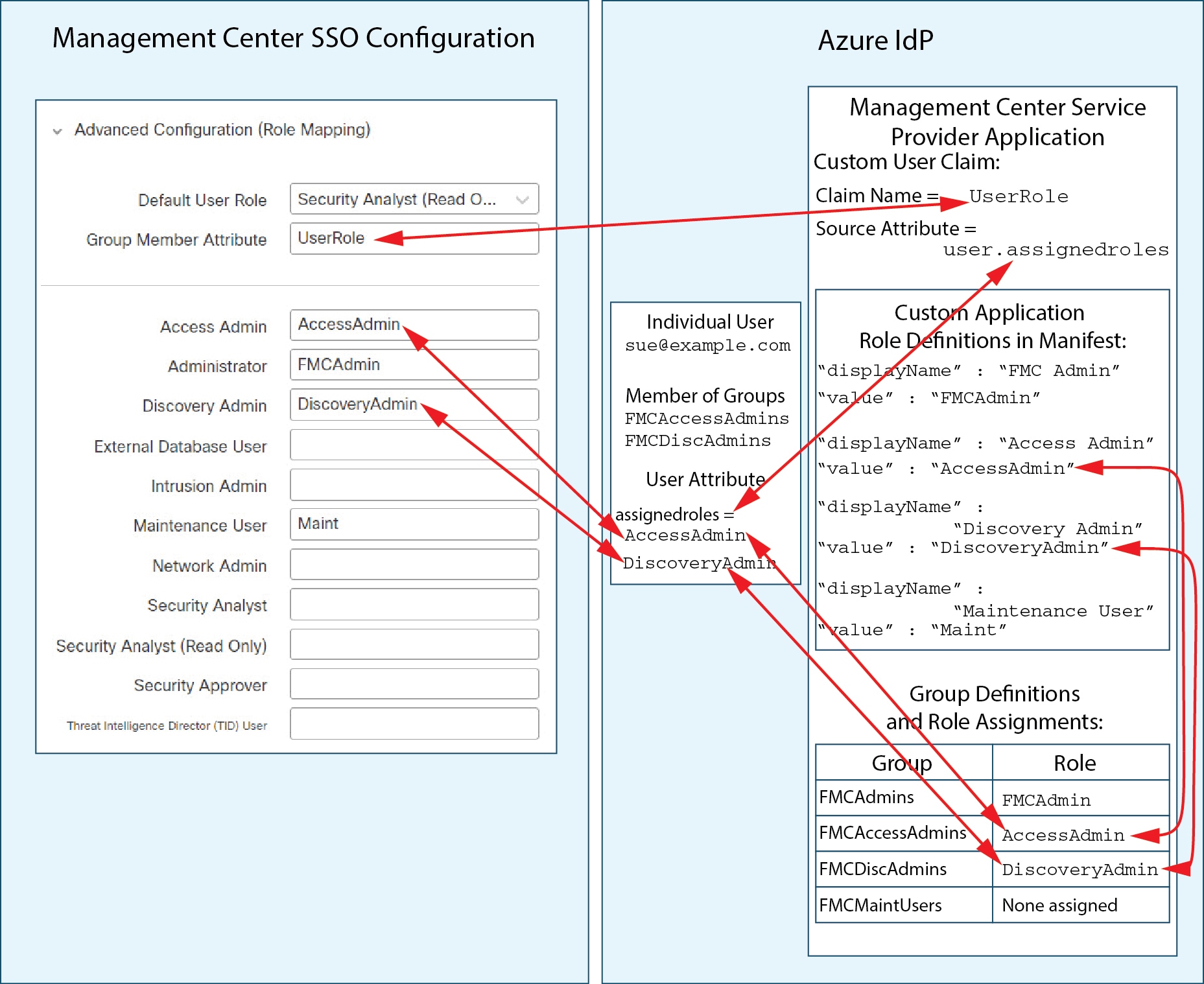The height and width of the screenshot is (984, 1204).
Task: Click the Access Admin input field
Action: (414, 325)
